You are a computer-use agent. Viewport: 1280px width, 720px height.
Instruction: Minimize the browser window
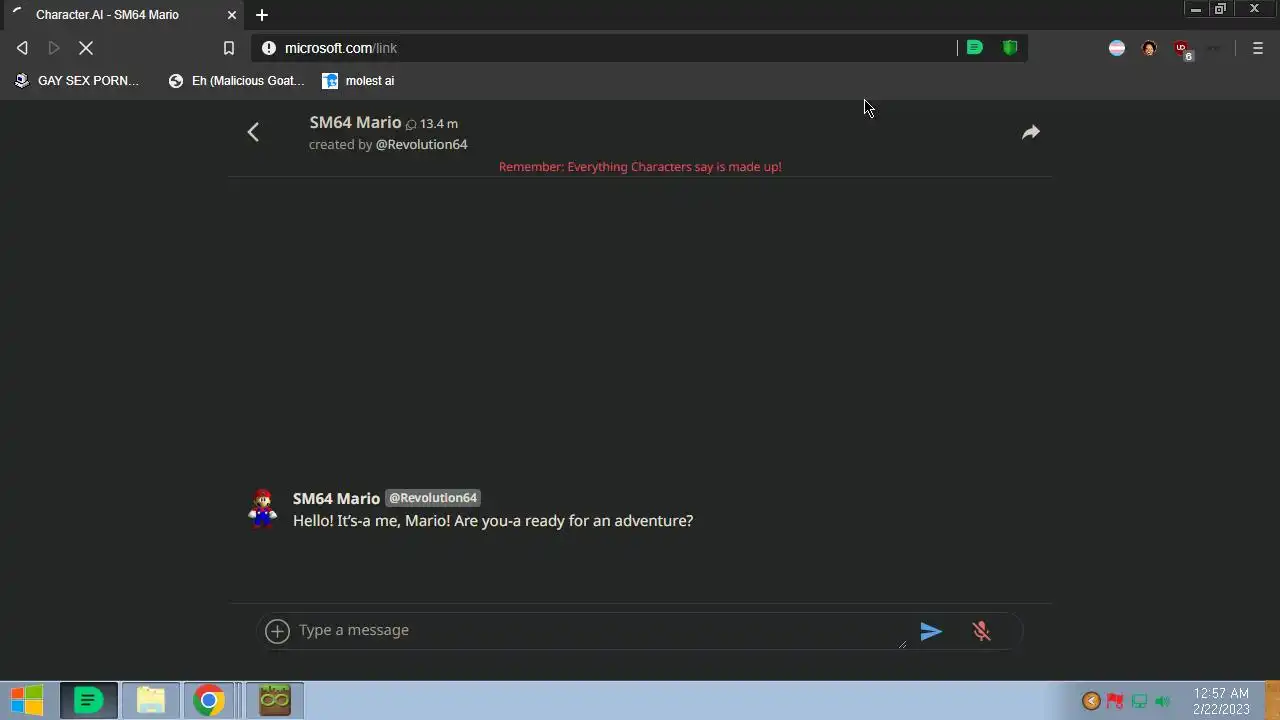click(x=1195, y=9)
